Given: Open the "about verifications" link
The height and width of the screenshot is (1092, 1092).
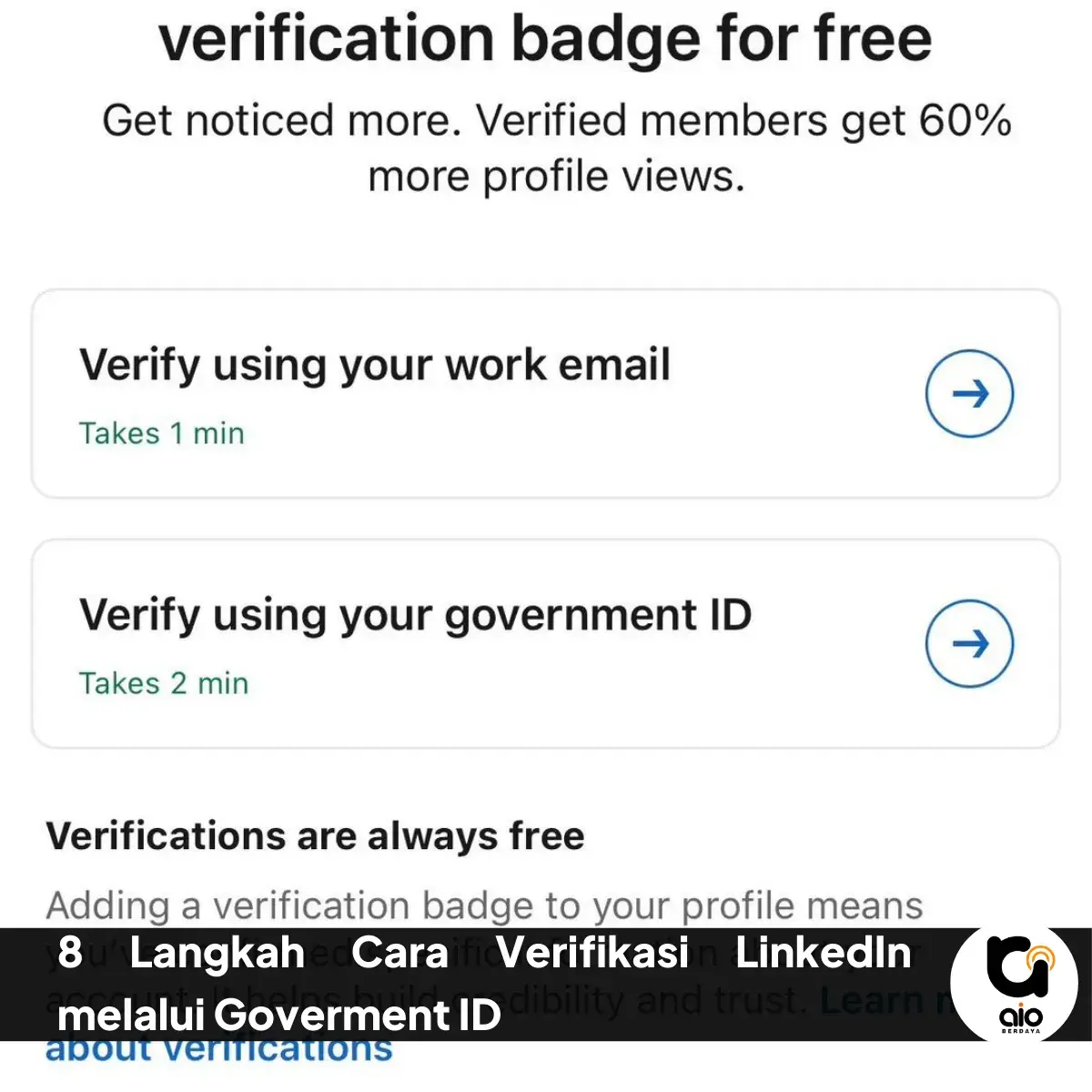Looking at the screenshot, I should tap(218, 1050).
